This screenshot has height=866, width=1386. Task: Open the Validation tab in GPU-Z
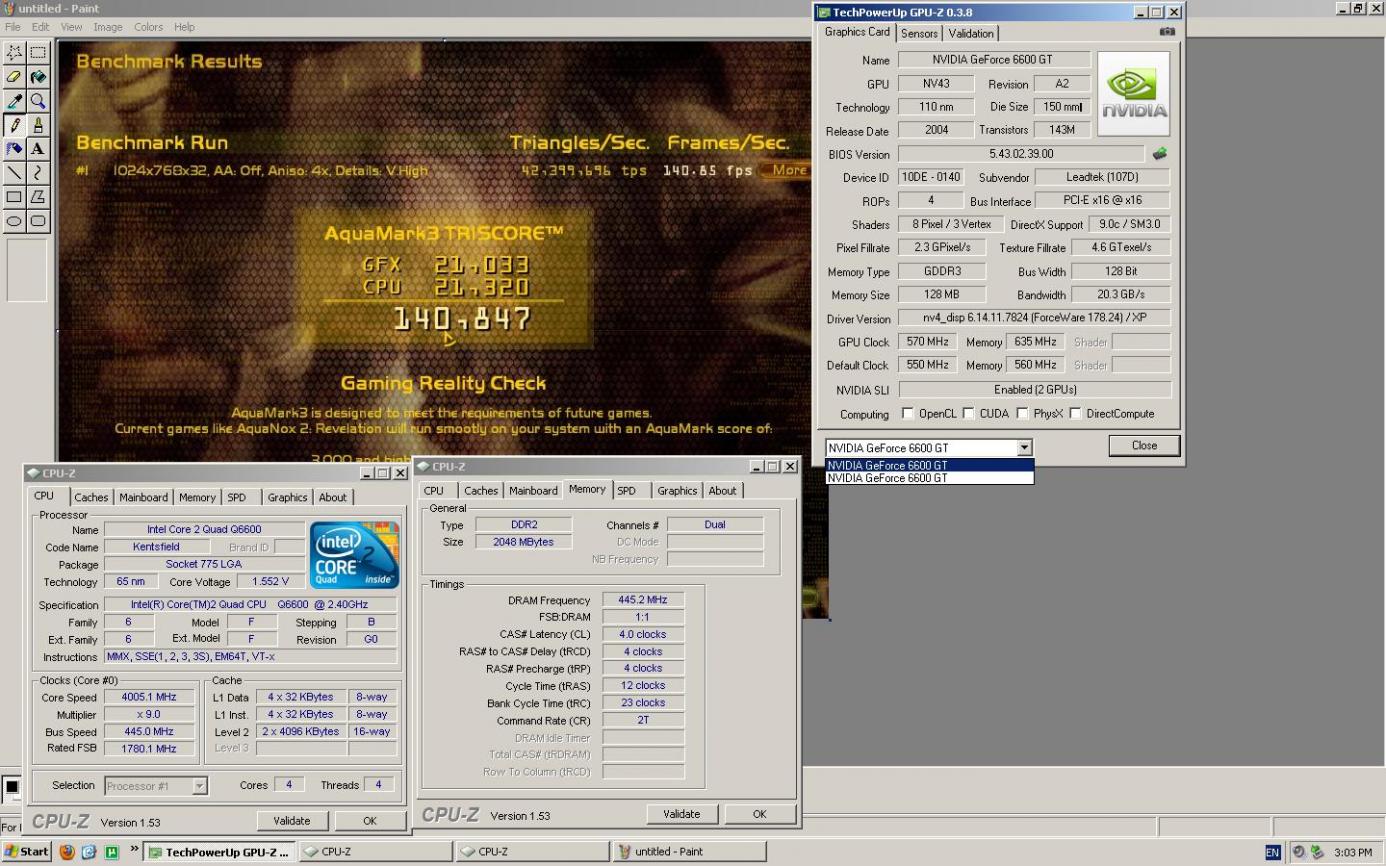point(971,33)
